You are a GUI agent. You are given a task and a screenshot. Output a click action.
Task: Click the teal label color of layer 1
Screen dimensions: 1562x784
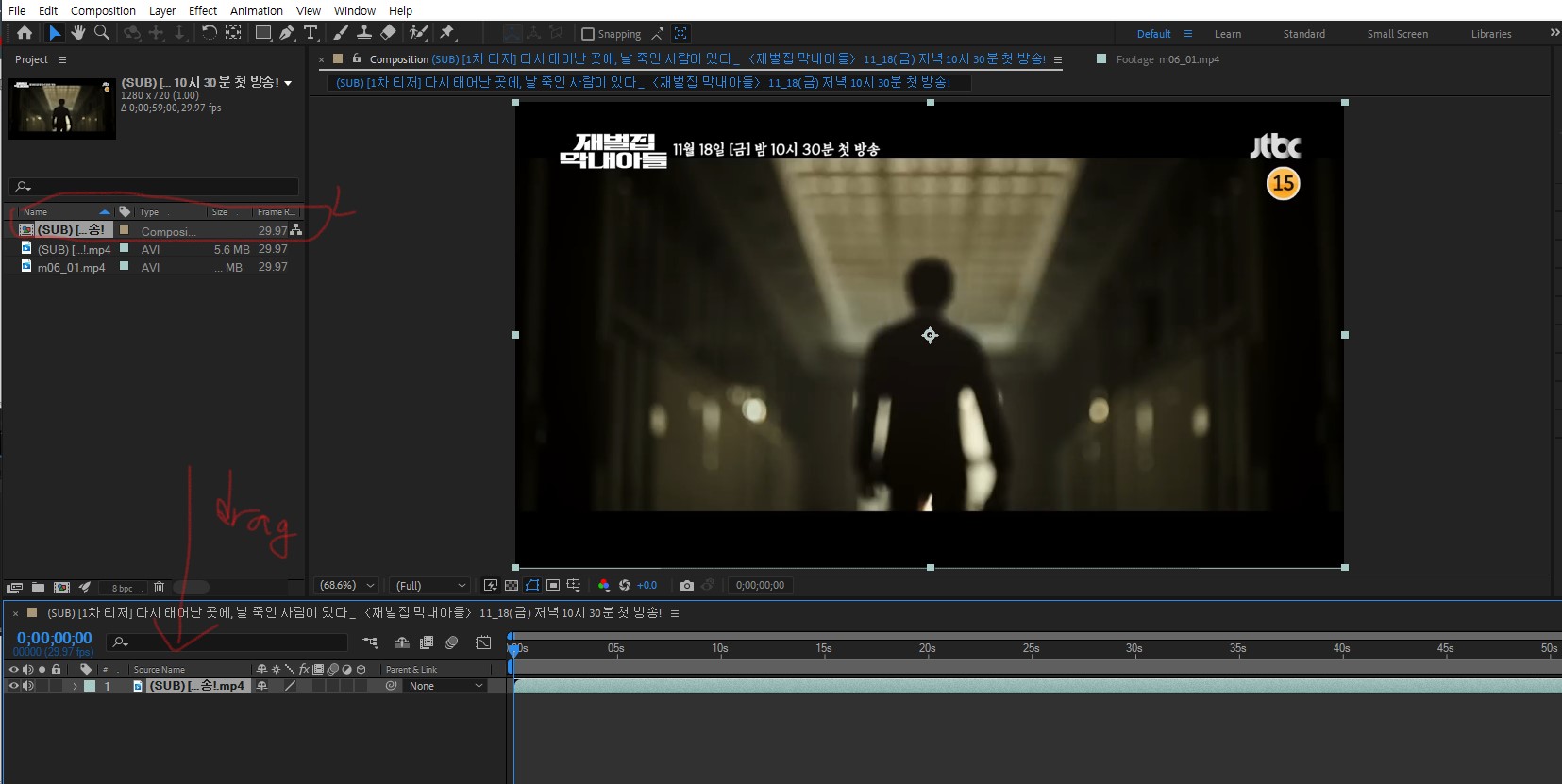[x=90, y=686]
